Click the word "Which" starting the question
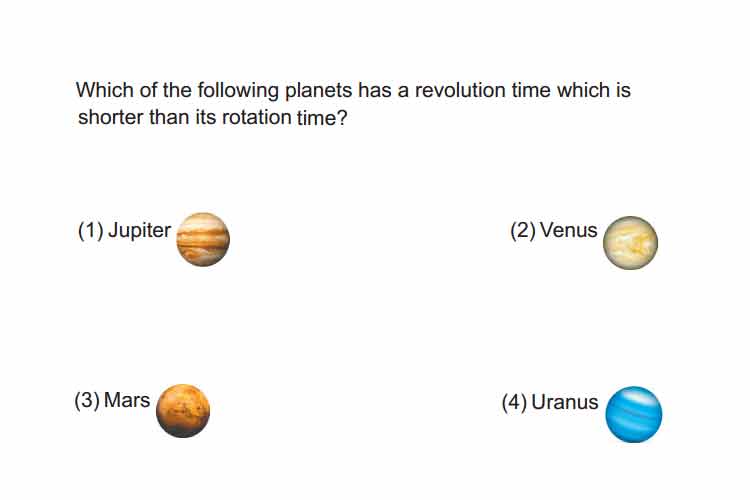750x500 pixels. 105,90
